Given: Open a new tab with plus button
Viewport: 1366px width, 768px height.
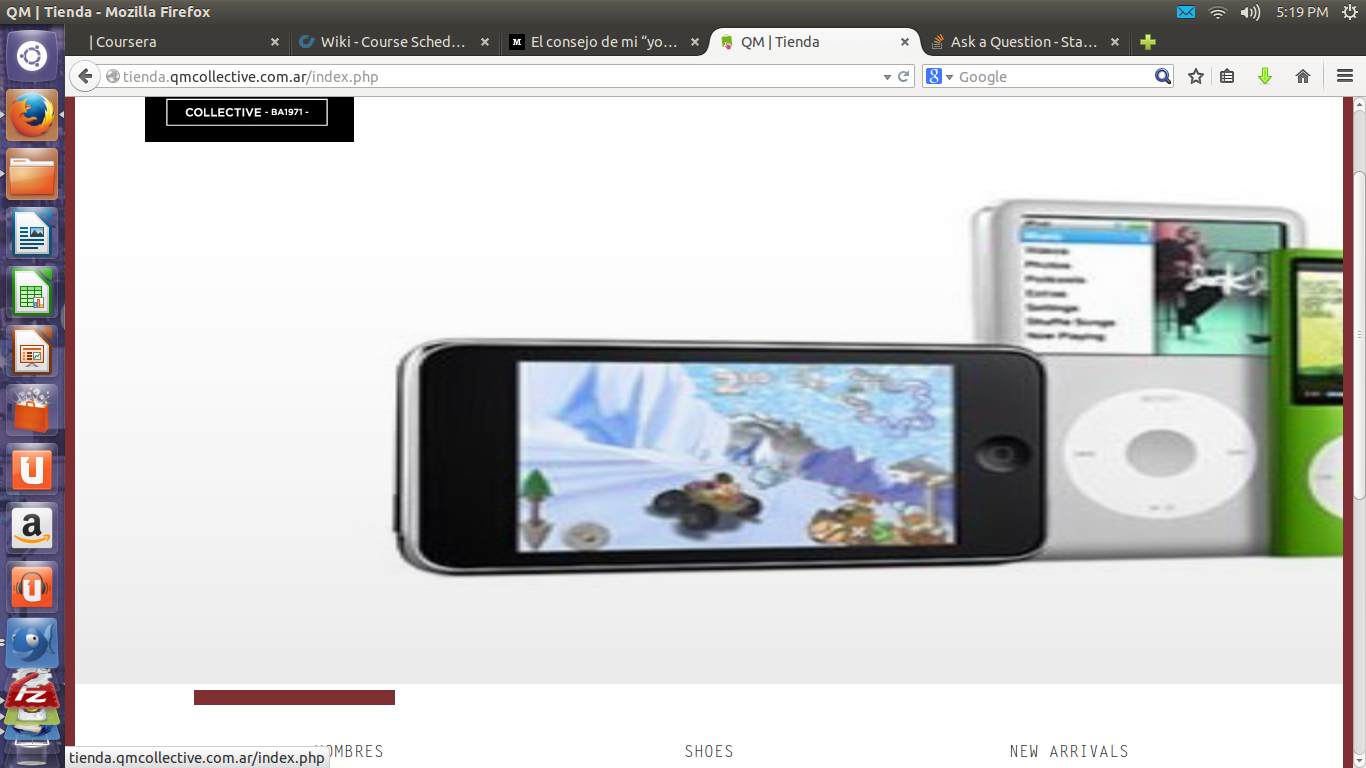Looking at the screenshot, I should click(1148, 42).
